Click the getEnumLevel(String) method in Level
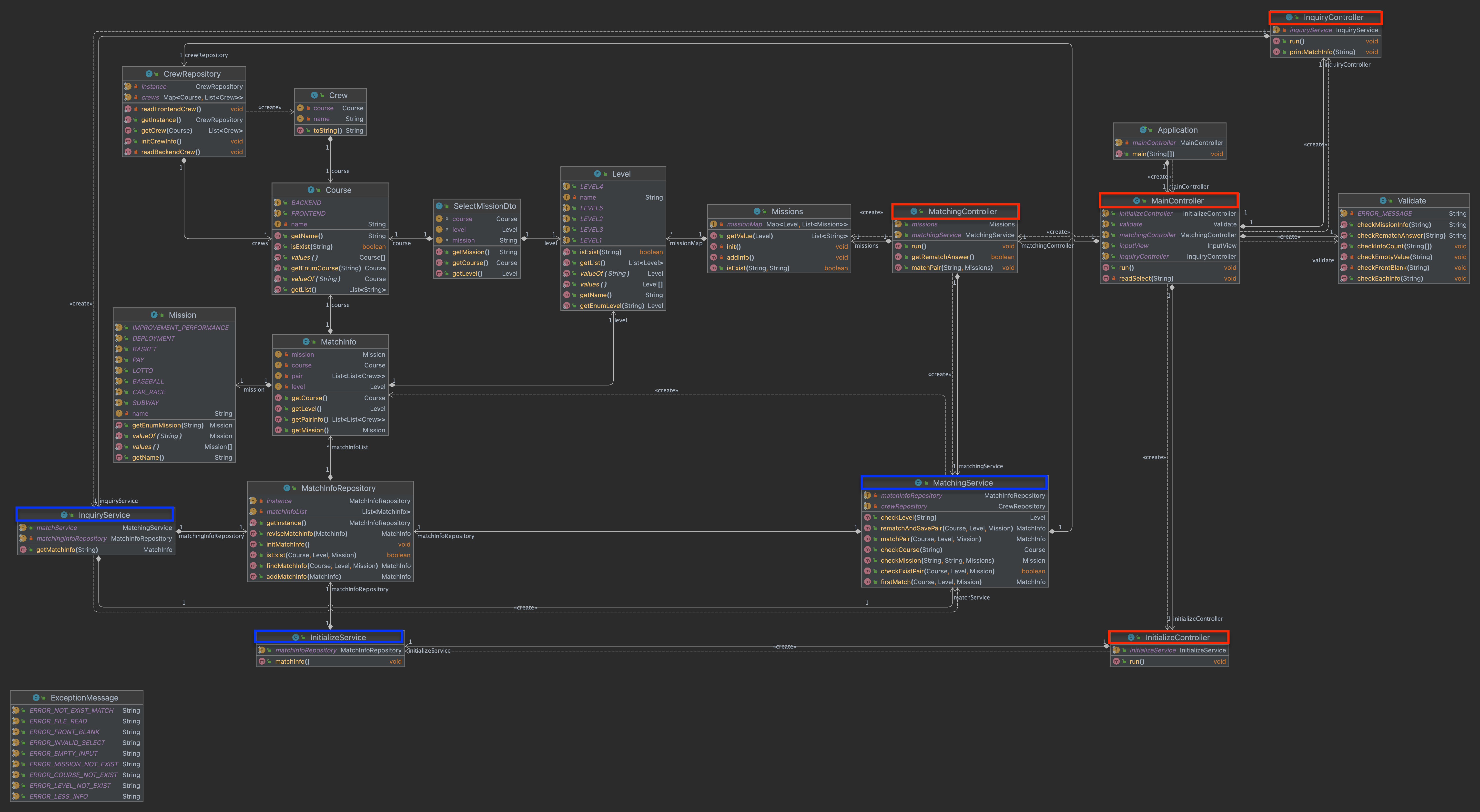The width and height of the screenshot is (1480, 812). 611,306
